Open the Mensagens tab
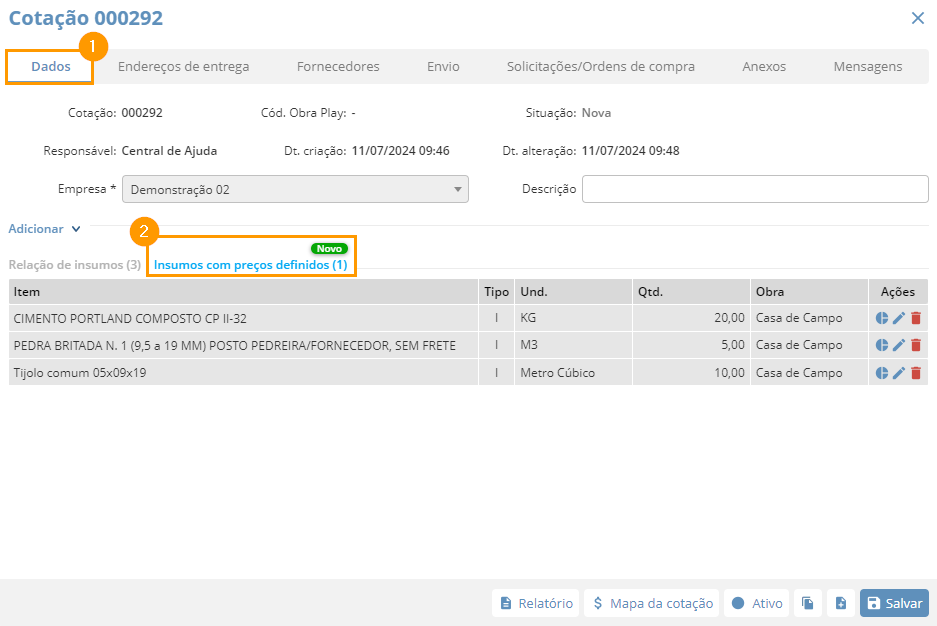The width and height of the screenshot is (937, 626). pyautogui.click(x=868, y=66)
